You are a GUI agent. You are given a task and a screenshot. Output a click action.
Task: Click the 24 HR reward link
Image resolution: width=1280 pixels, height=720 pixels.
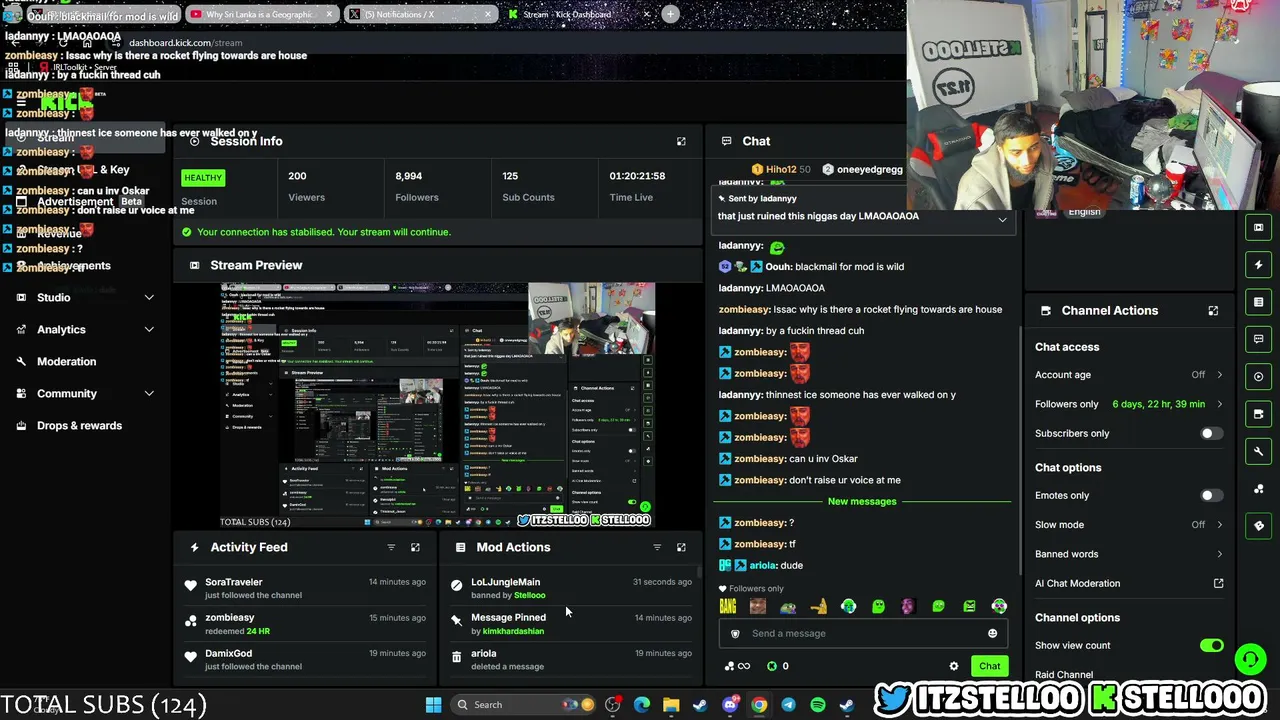click(257, 631)
